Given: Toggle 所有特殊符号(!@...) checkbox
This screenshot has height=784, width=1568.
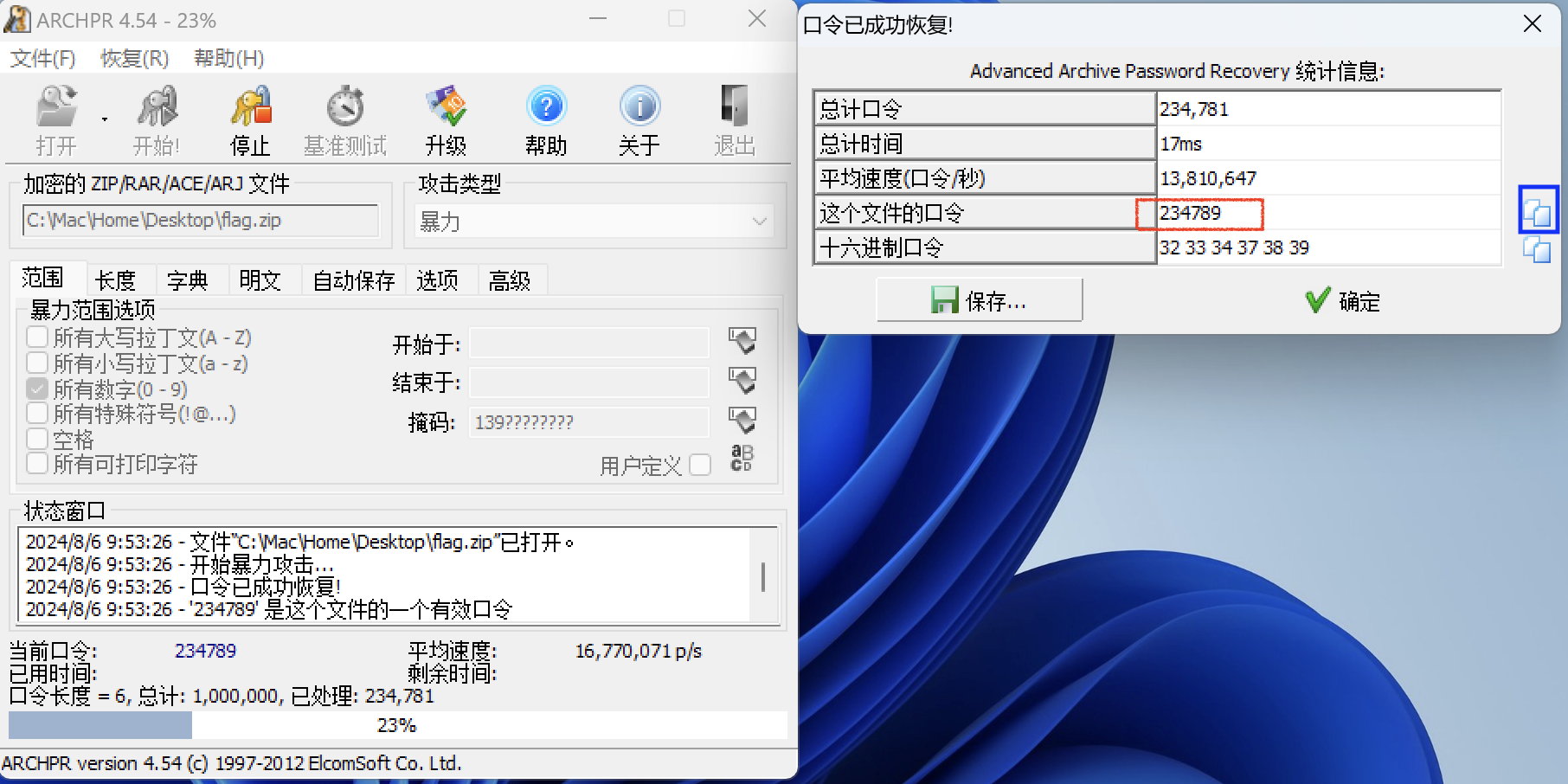Looking at the screenshot, I should pos(37,413).
